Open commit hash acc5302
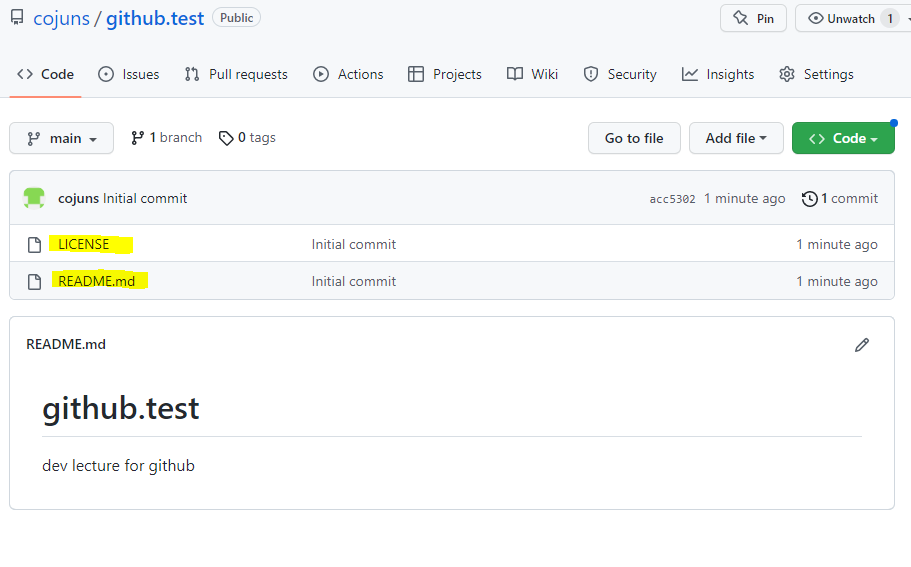Image resolution: width=911 pixels, height=567 pixels. tap(672, 199)
